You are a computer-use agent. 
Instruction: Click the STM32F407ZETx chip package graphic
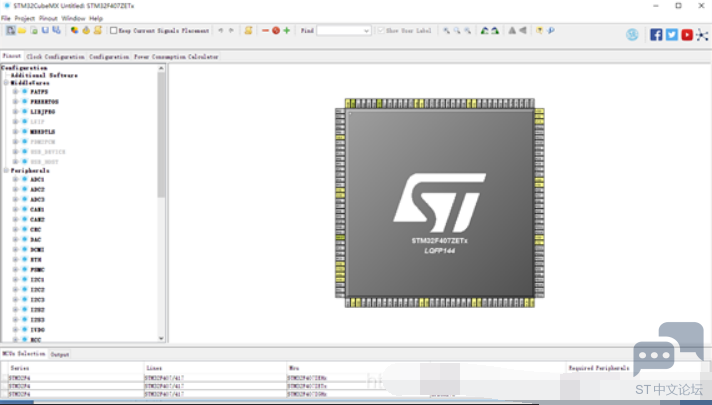[440, 203]
